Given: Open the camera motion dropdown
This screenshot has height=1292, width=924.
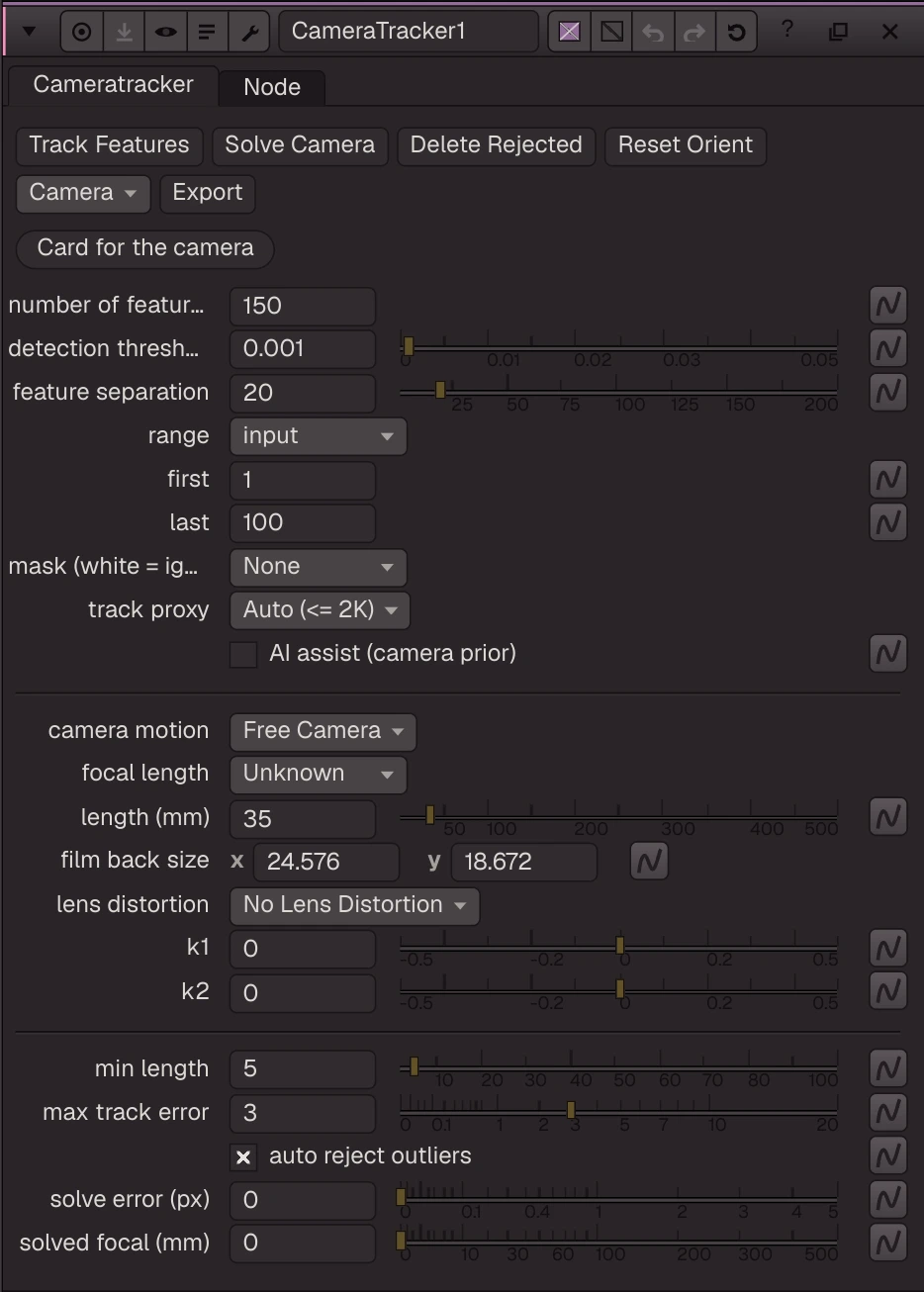Looking at the screenshot, I should pos(323,731).
